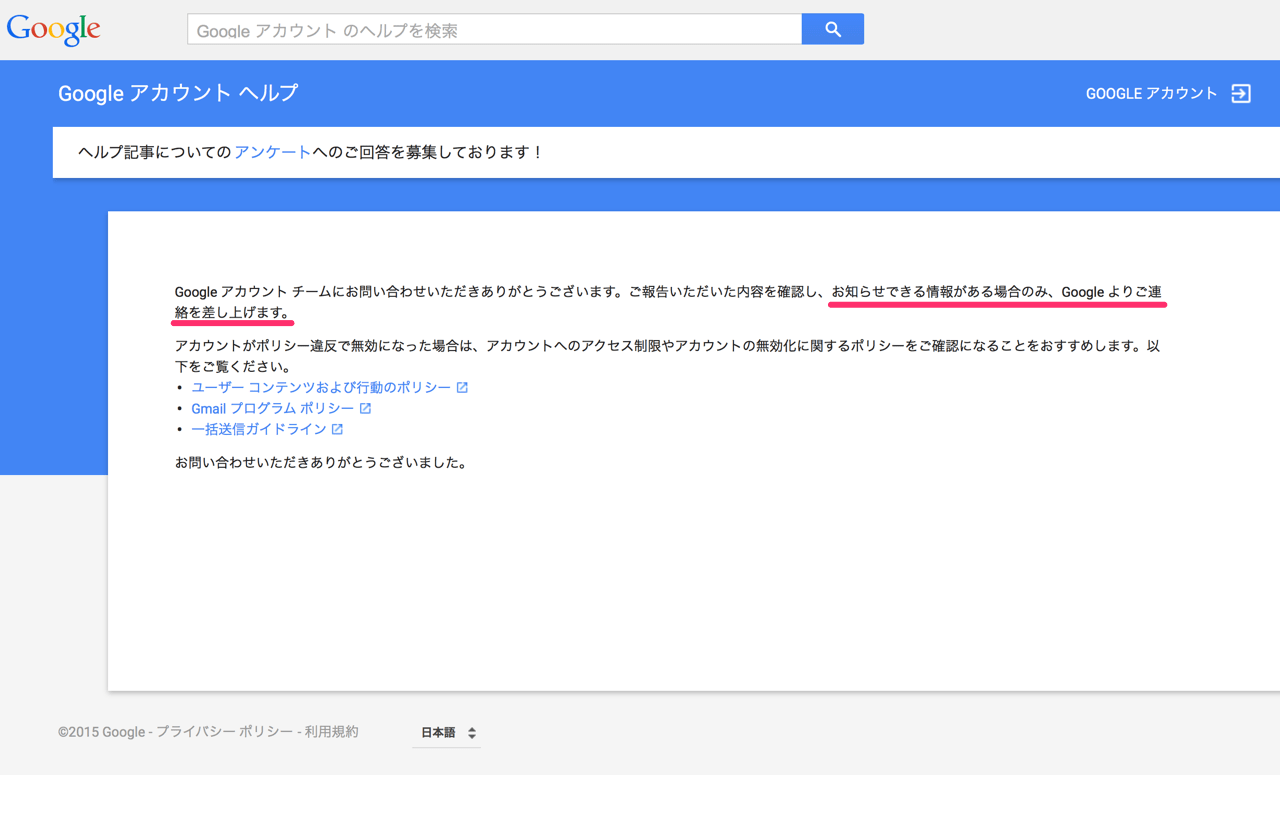Open the アンケート survey link
This screenshot has width=1280, height=816.
pyautogui.click(x=273, y=152)
